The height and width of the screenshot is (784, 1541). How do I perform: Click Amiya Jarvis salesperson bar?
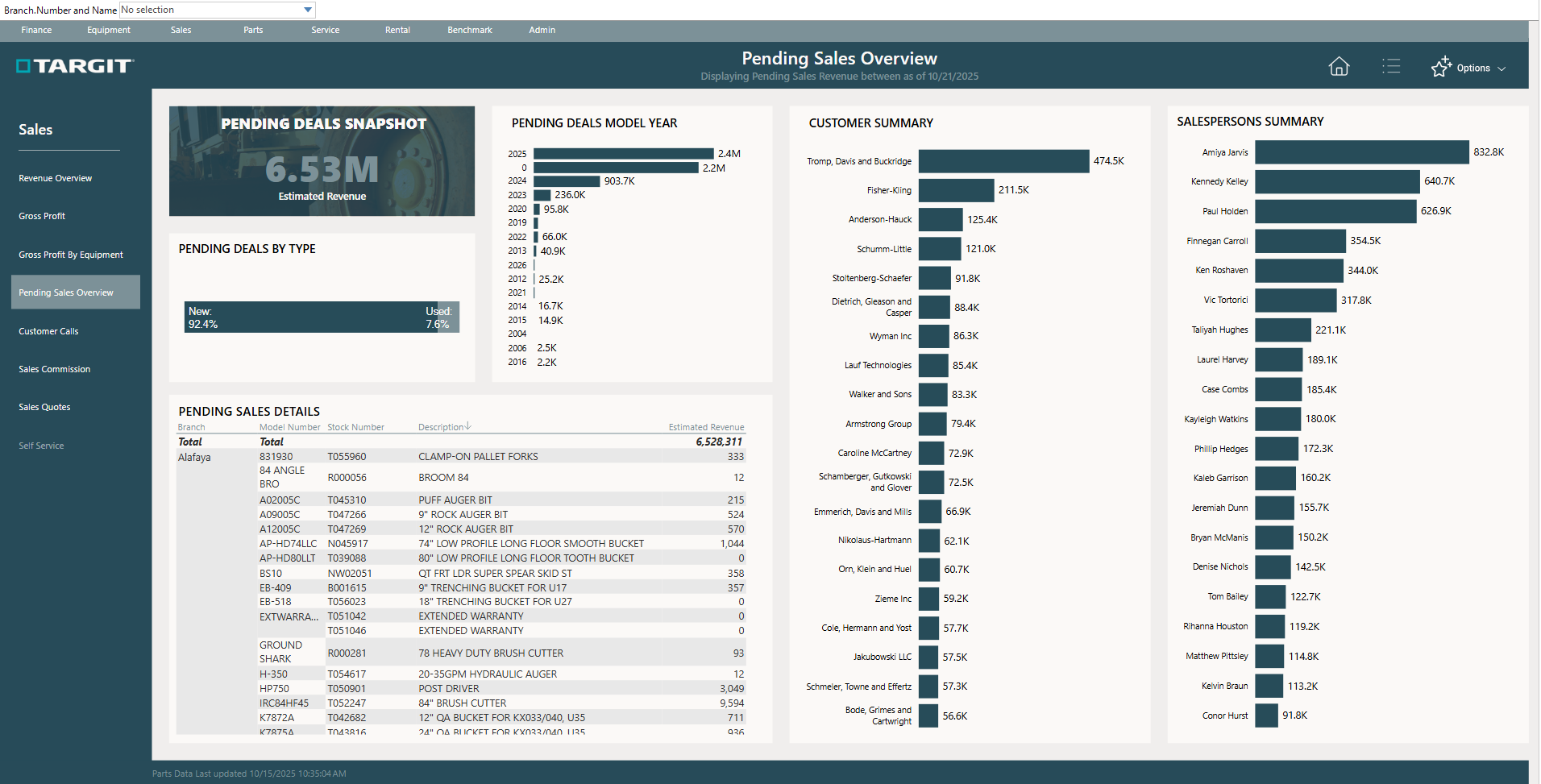click(x=1360, y=152)
